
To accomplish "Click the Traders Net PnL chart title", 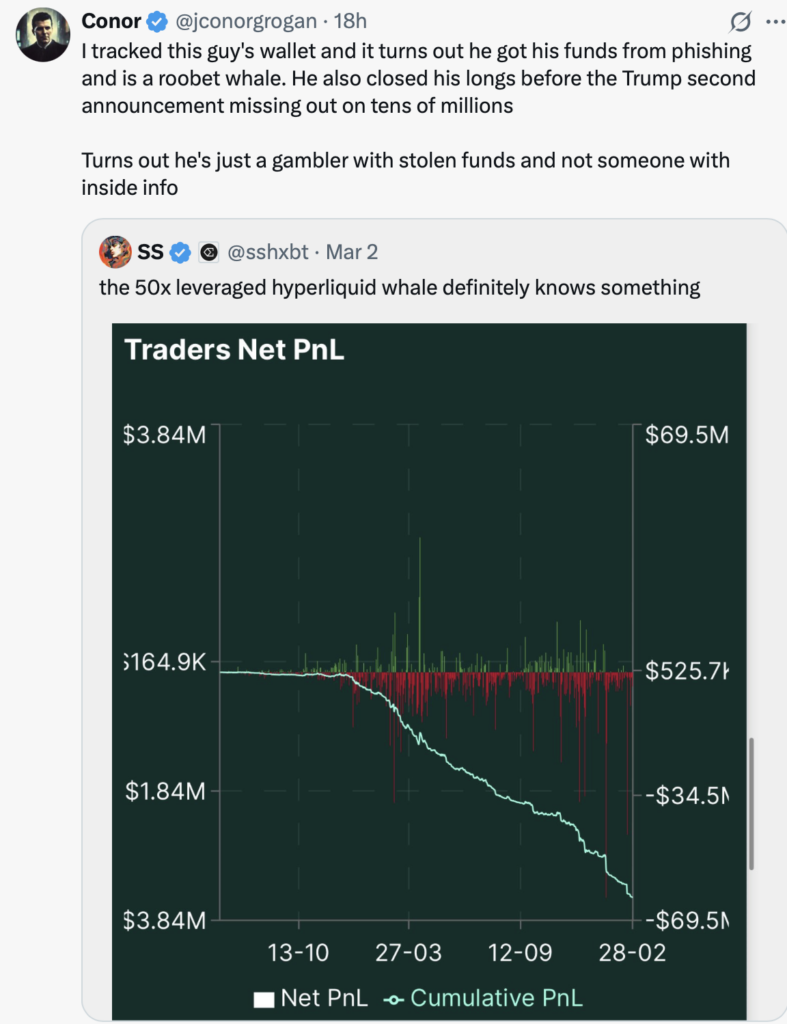I will (x=234, y=350).
